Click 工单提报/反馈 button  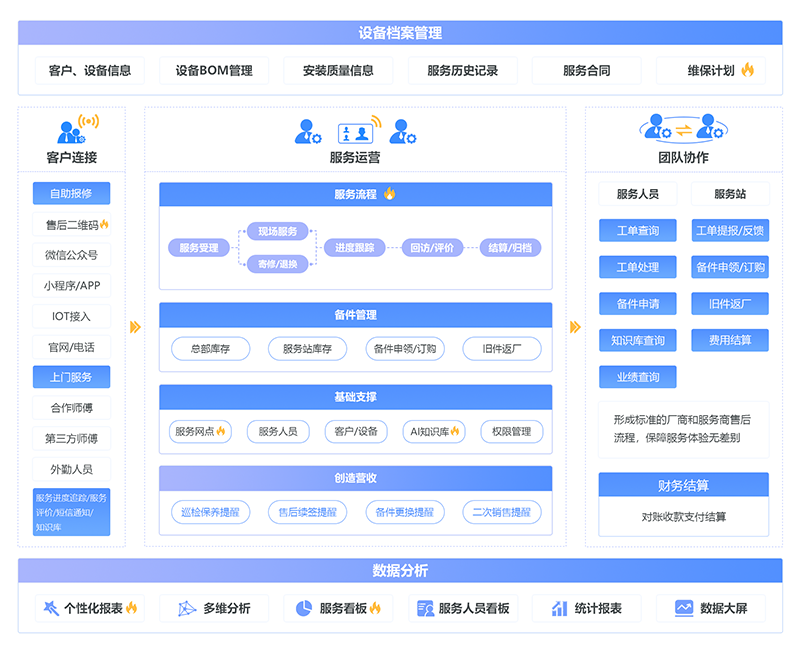tap(730, 231)
